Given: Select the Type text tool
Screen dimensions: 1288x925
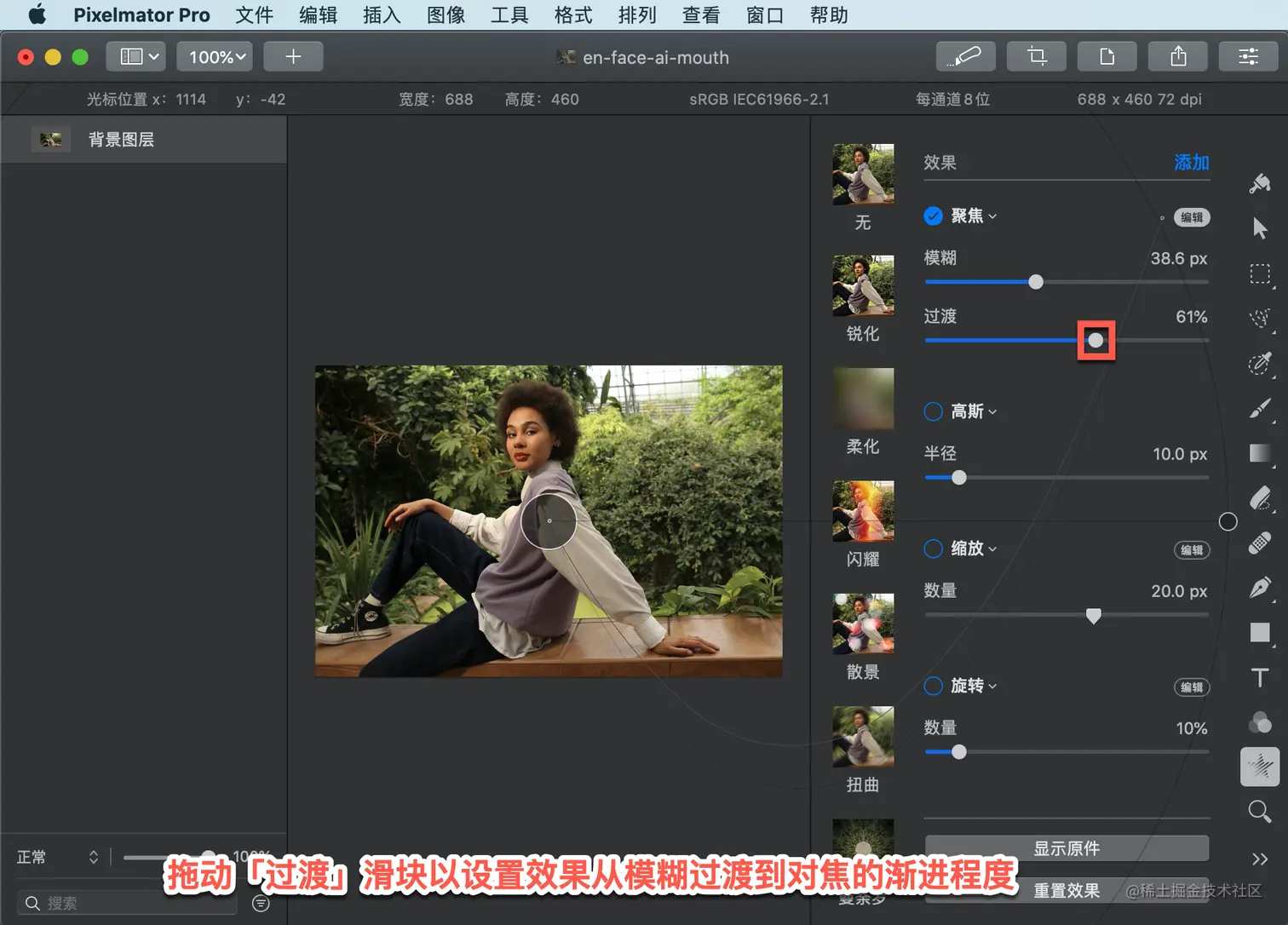Looking at the screenshot, I should [1260, 677].
